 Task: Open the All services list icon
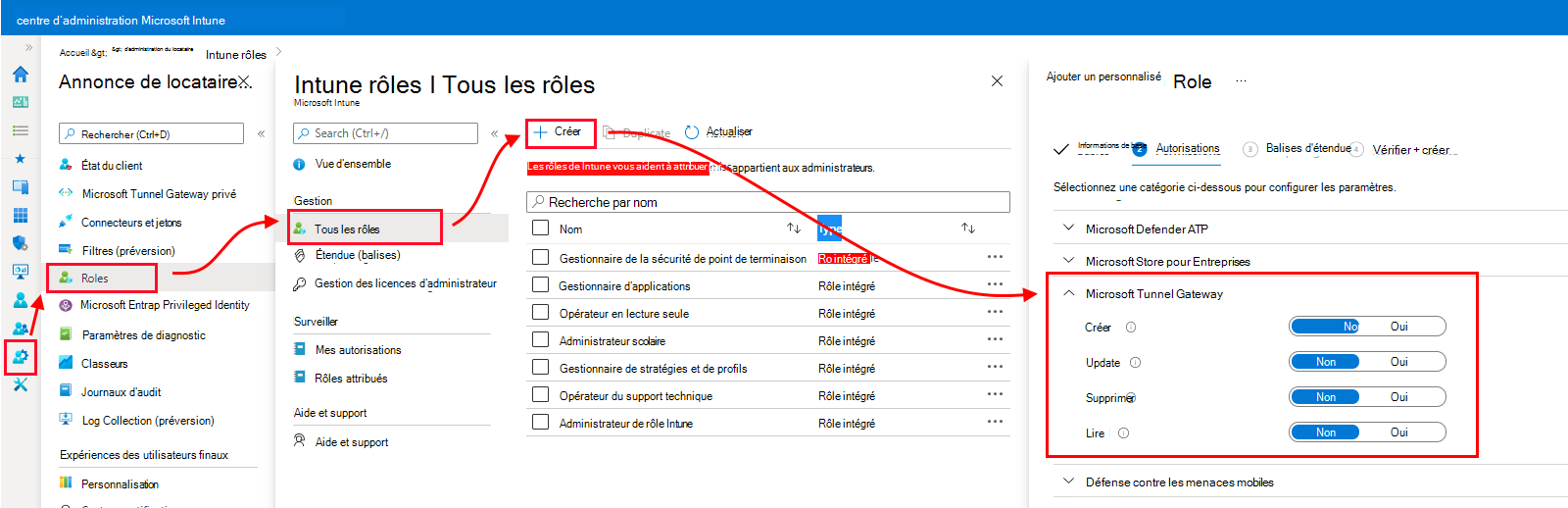click(x=20, y=130)
